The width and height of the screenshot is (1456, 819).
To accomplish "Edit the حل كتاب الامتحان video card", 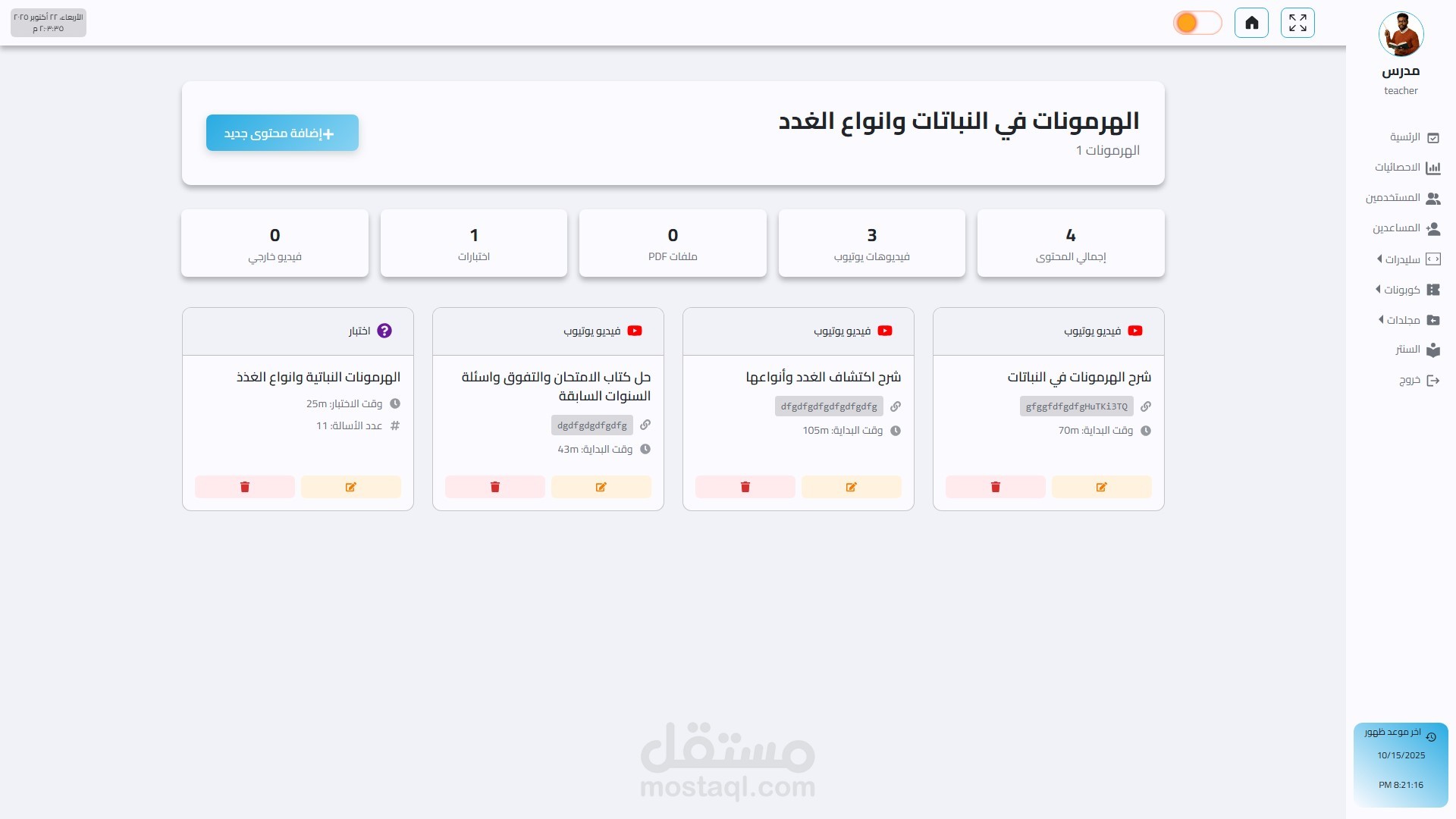I will tap(601, 487).
